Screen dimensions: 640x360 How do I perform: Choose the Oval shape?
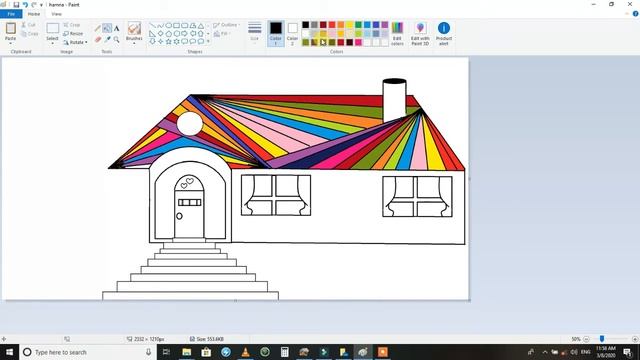coord(168,25)
